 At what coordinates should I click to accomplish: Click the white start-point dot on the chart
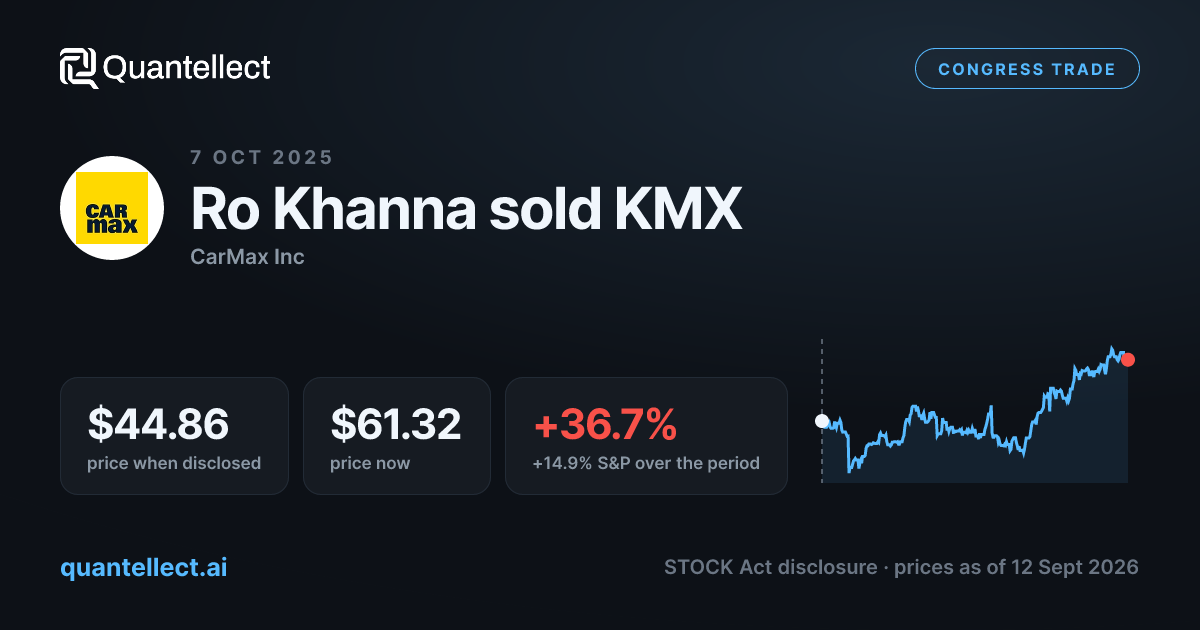coord(822,421)
